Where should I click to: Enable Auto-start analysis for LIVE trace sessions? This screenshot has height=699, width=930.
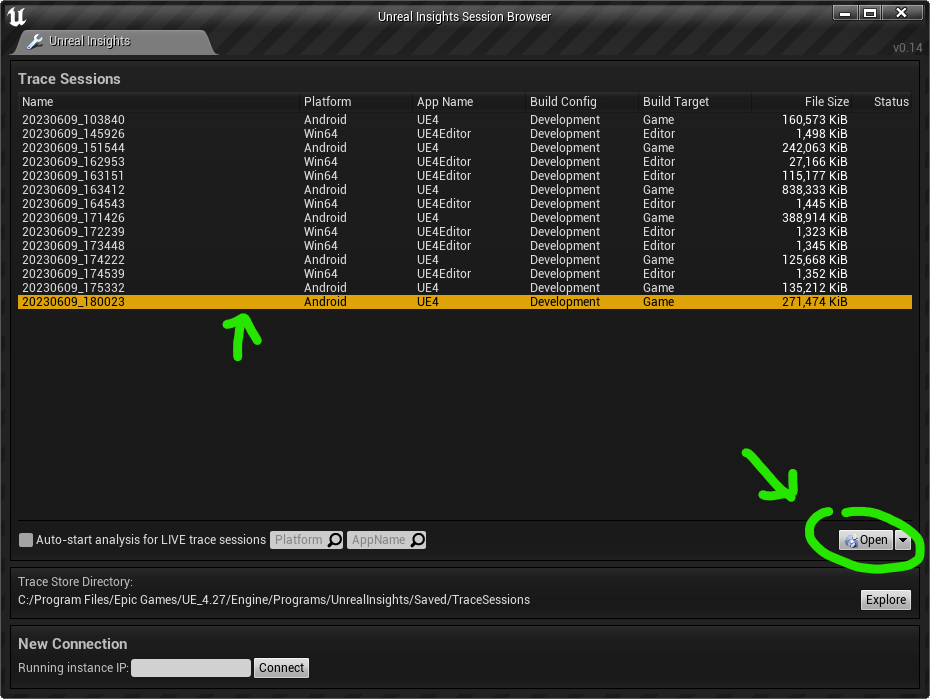pyautogui.click(x=26, y=540)
